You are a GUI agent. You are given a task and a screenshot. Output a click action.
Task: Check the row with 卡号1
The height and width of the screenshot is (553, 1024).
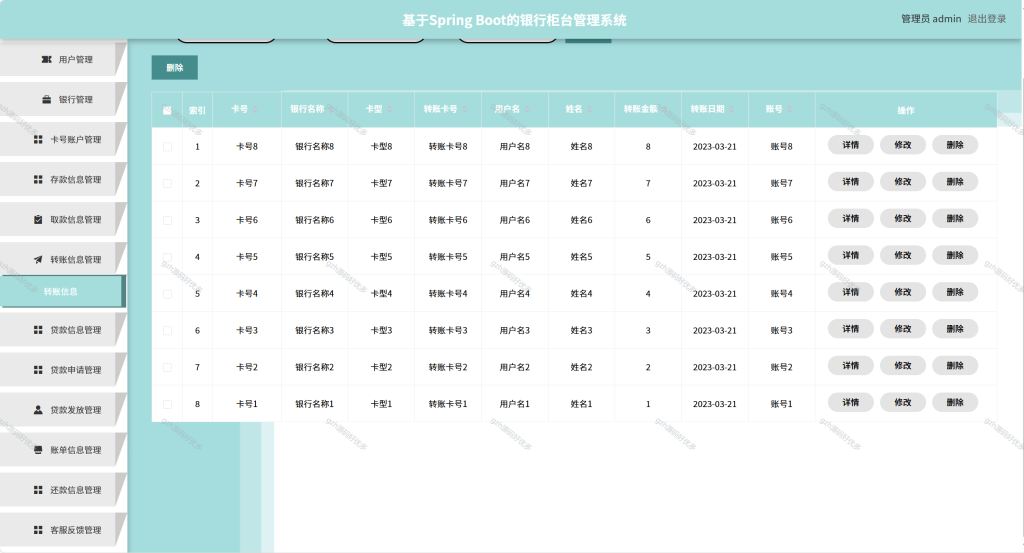click(x=167, y=404)
